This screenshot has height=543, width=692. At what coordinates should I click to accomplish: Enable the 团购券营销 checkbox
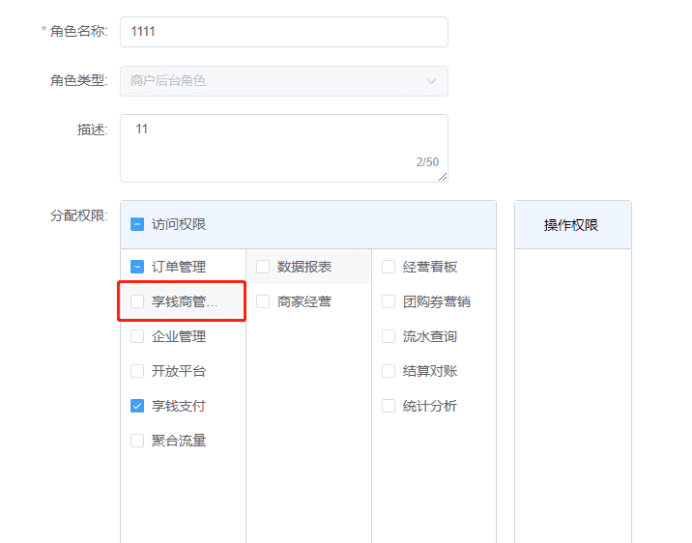tap(388, 302)
